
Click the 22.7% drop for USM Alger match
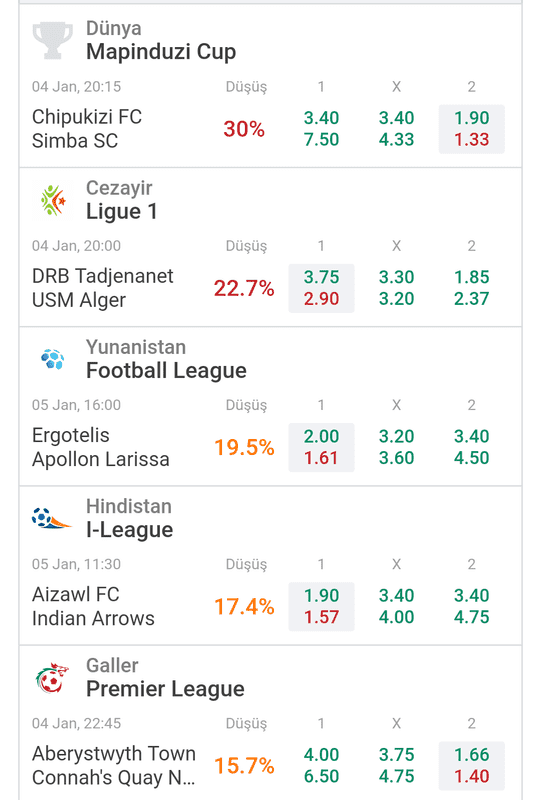click(x=244, y=288)
